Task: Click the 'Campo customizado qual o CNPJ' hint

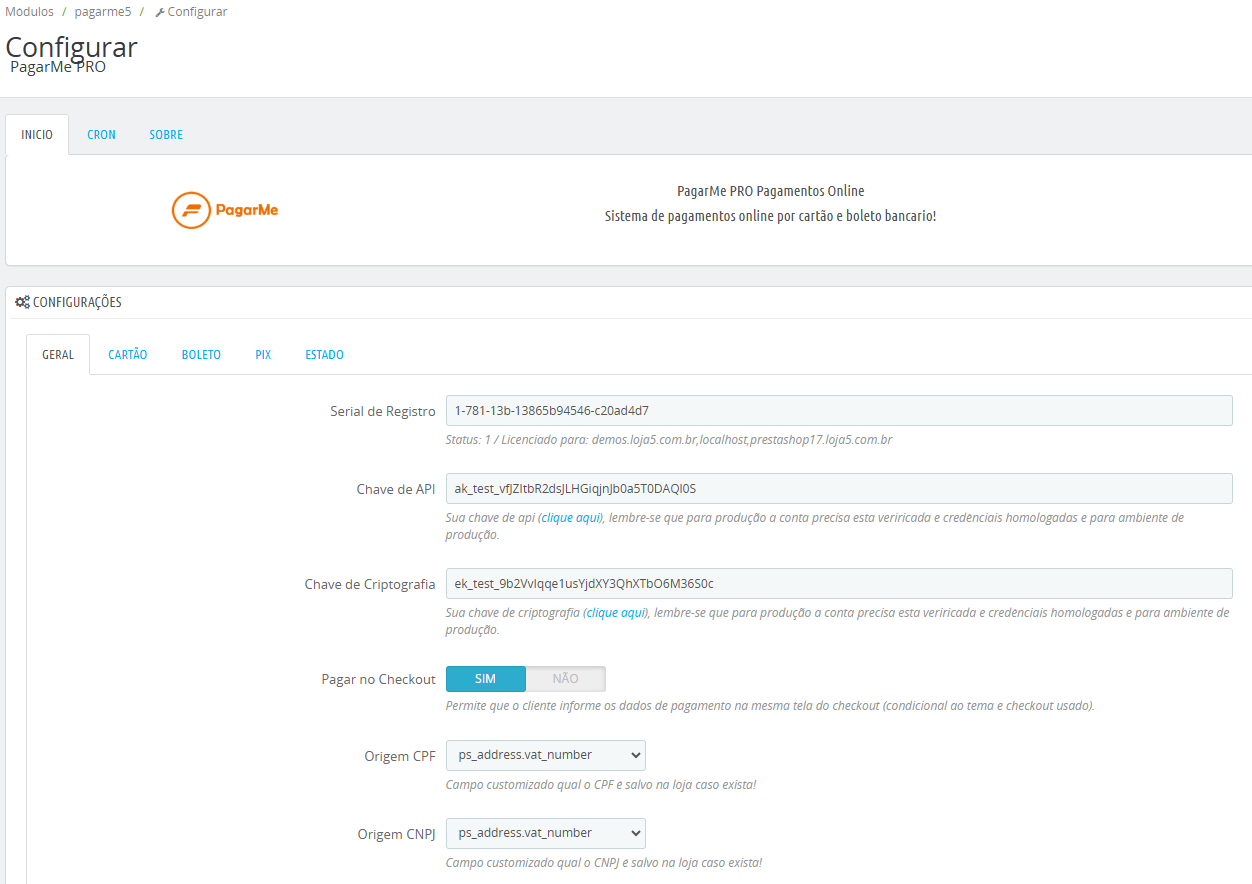Action: 604,862
